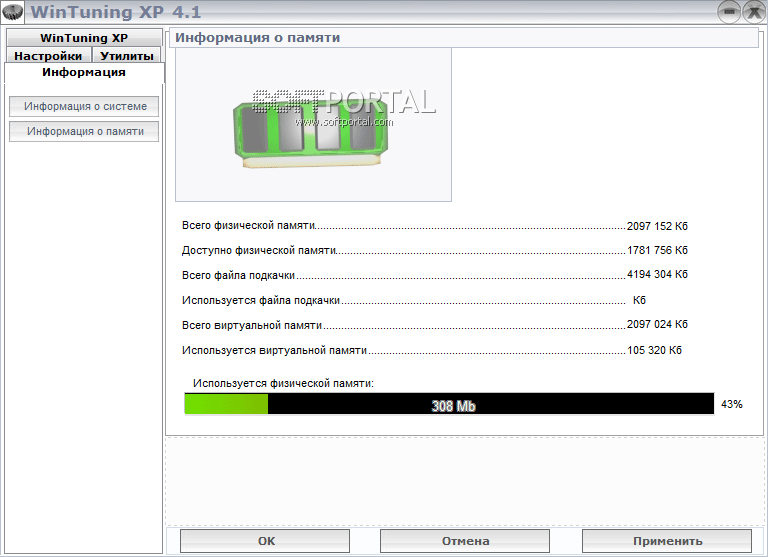Open the WinTuning XP tab
The height and width of the screenshot is (557, 768).
click(84, 38)
